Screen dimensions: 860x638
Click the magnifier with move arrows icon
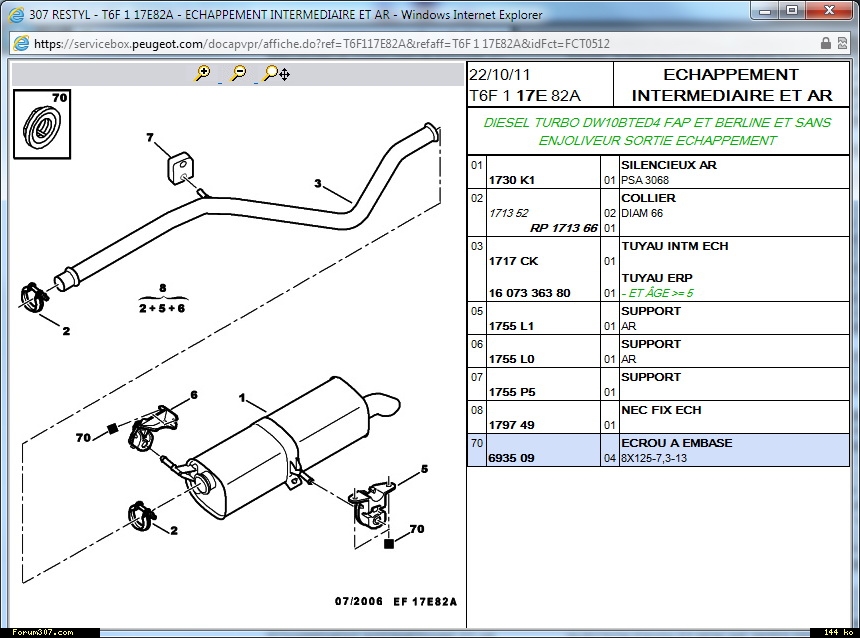[276, 73]
